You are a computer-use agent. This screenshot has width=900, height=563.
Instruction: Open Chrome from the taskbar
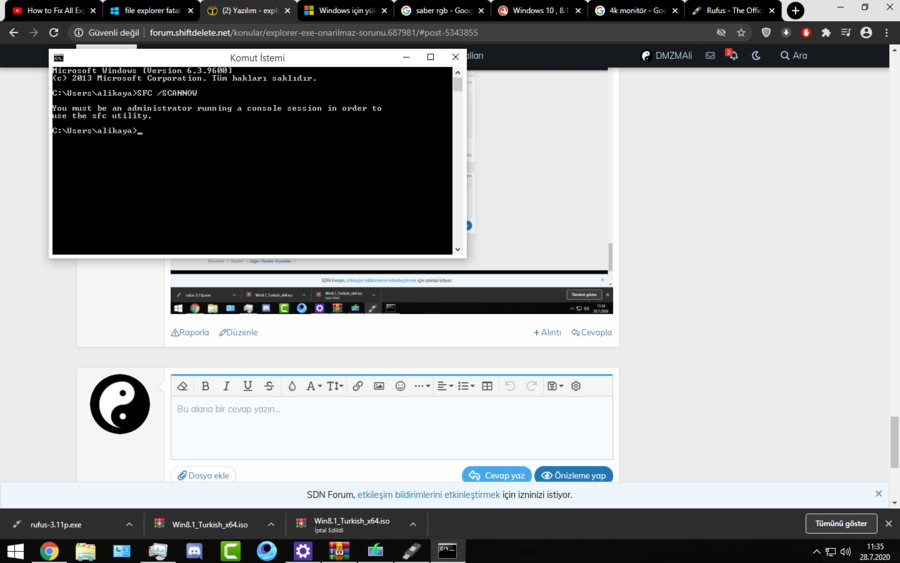pyautogui.click(x=49, y=552)
